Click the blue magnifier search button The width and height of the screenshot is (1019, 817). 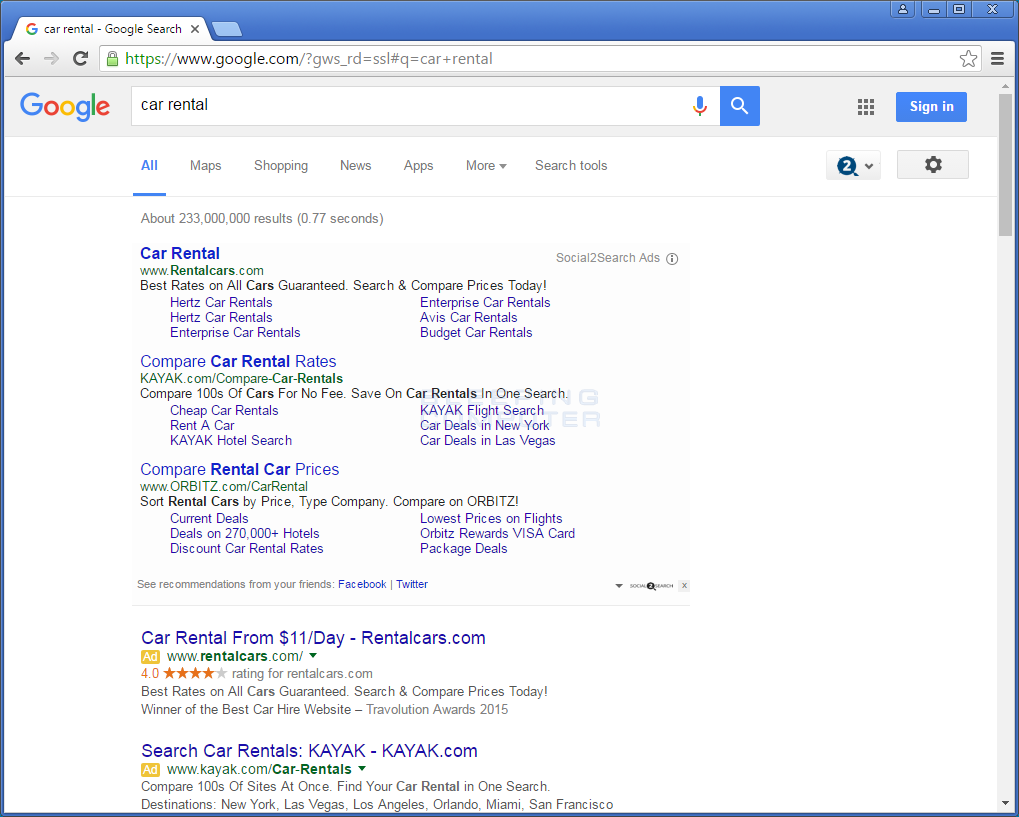click(740, 105)
